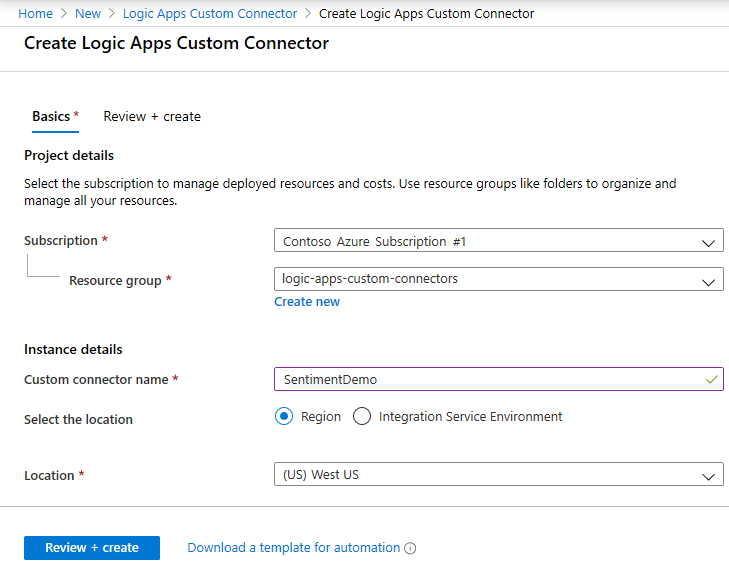Click the info icon beside template download
Screen dimensions: 729x565
click(x=410, y=549)
